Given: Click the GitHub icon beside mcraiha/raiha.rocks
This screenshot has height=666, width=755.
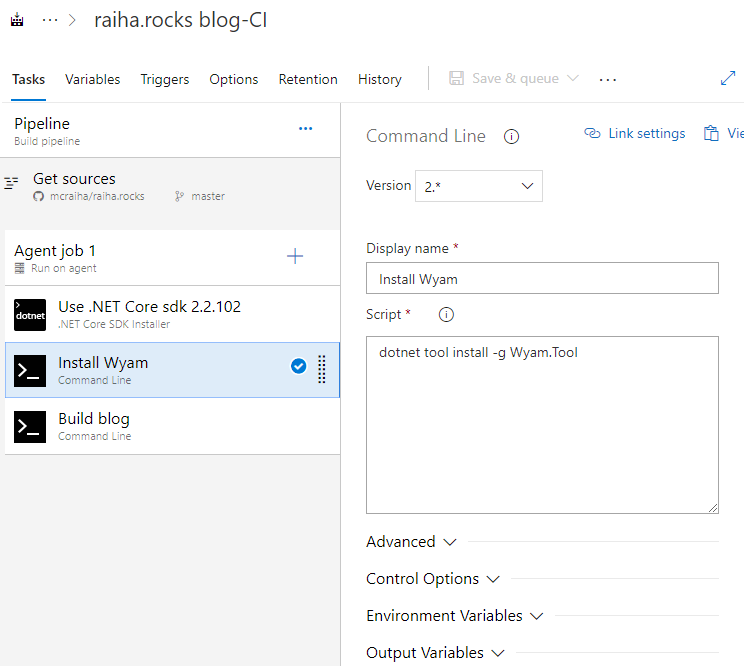Looking at the screenshot, I should tap(39, 196).
